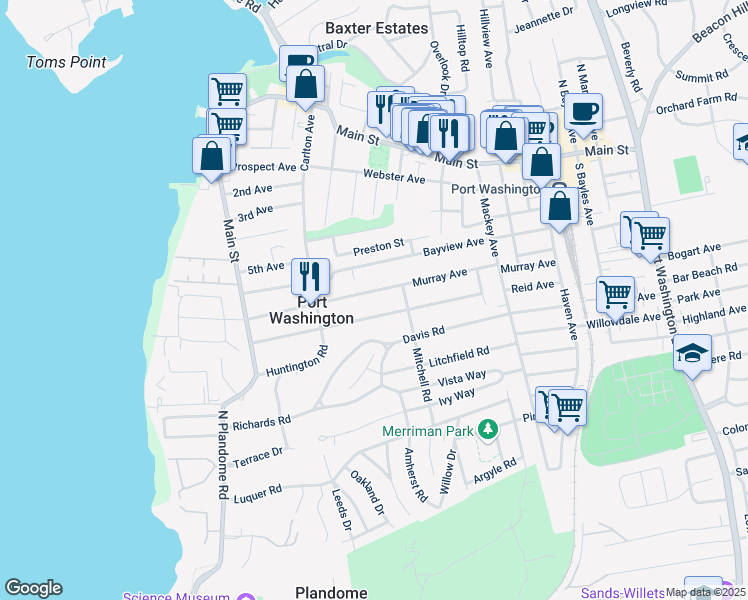Click the Preston St street label
Viewport: 748px width, 600px height.
pyautogui.click(x=378, y=248)
